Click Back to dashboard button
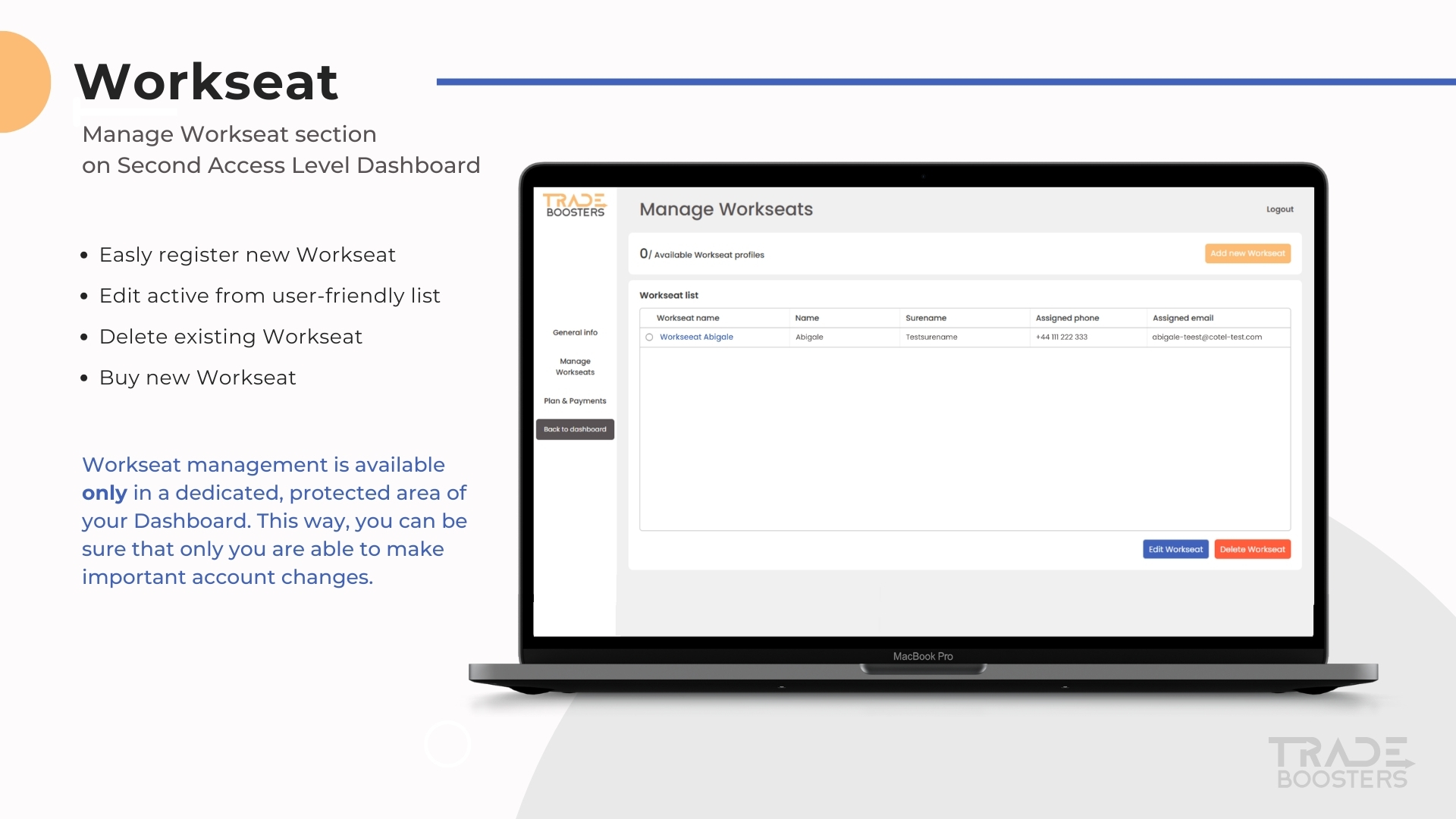 [x=575, y=429]
